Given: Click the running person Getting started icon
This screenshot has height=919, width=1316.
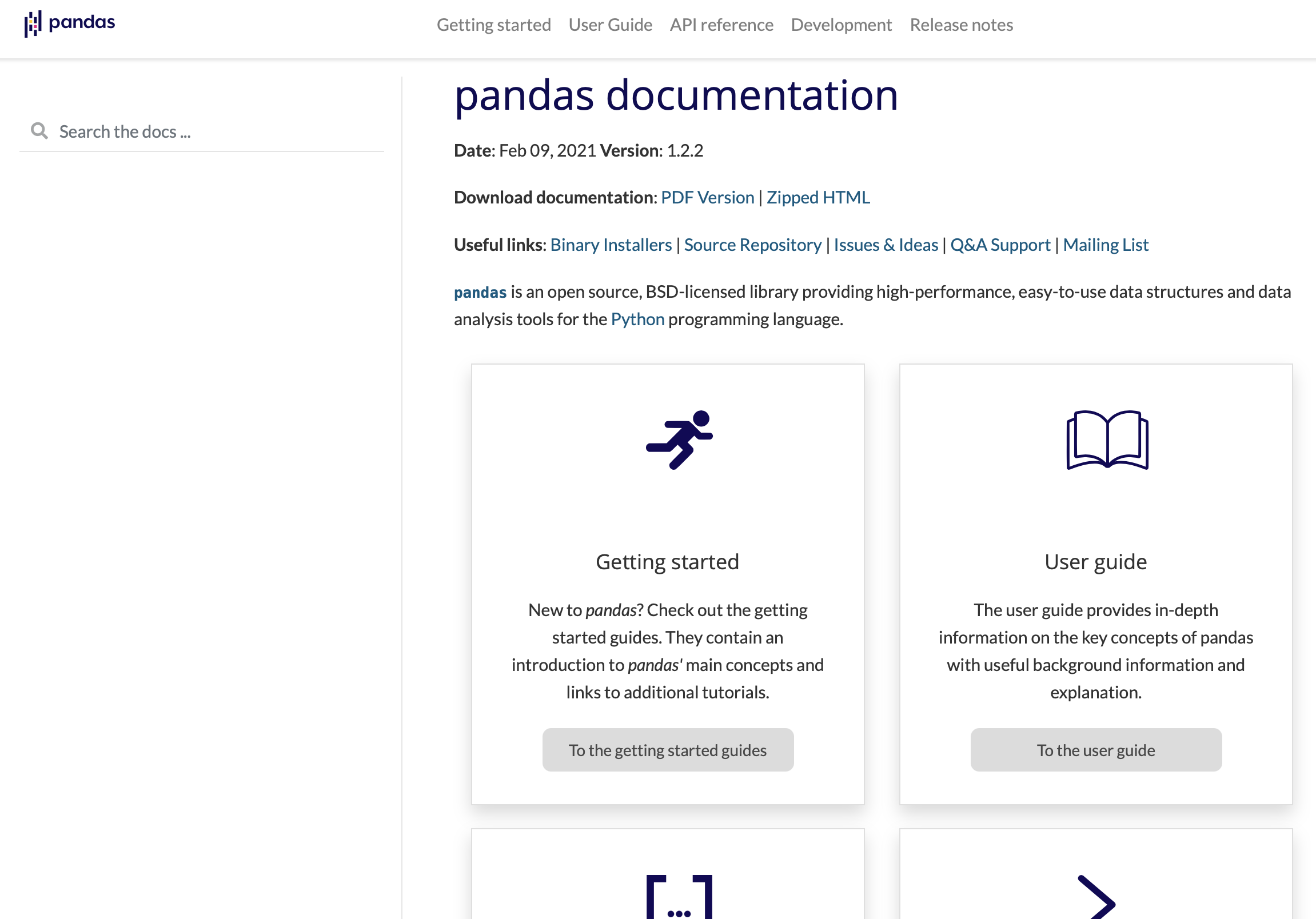Looking at the screenshot, I should (679, 441).
